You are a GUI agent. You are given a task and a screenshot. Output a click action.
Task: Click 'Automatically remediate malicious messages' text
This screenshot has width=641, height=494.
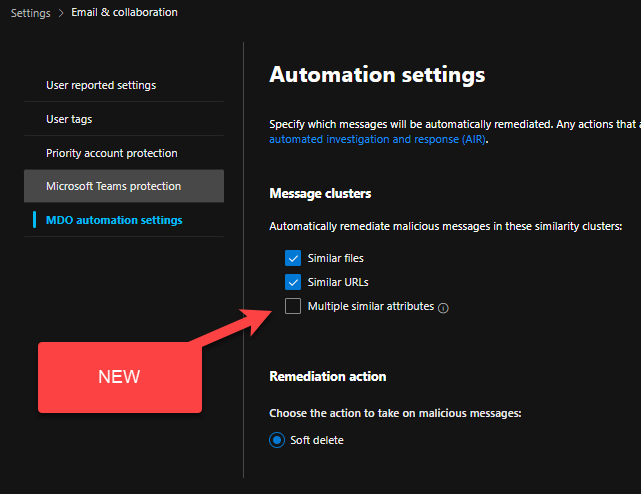pyautogui.click(x=446, y=227)
